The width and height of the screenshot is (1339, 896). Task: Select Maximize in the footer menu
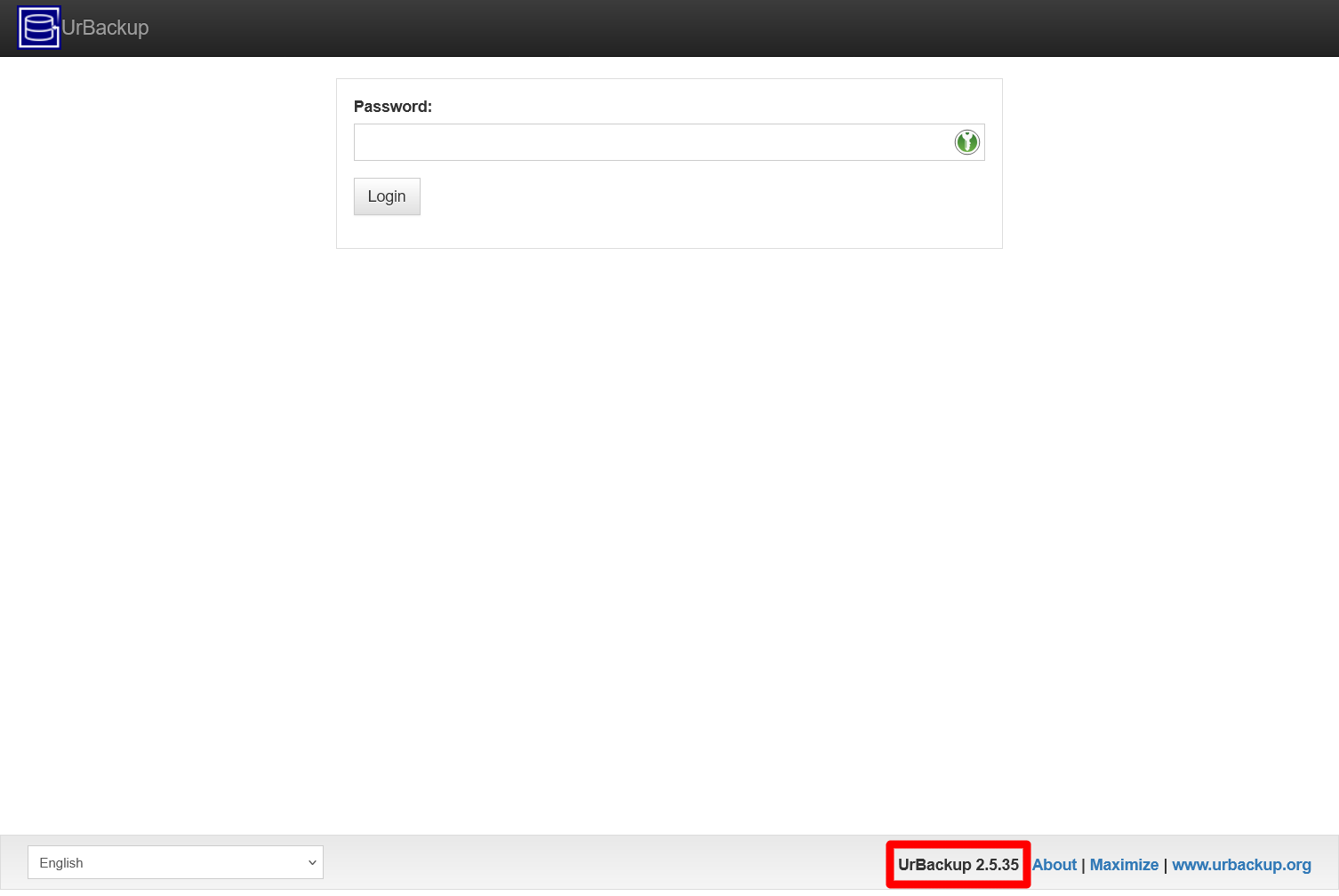(1124, 864)
